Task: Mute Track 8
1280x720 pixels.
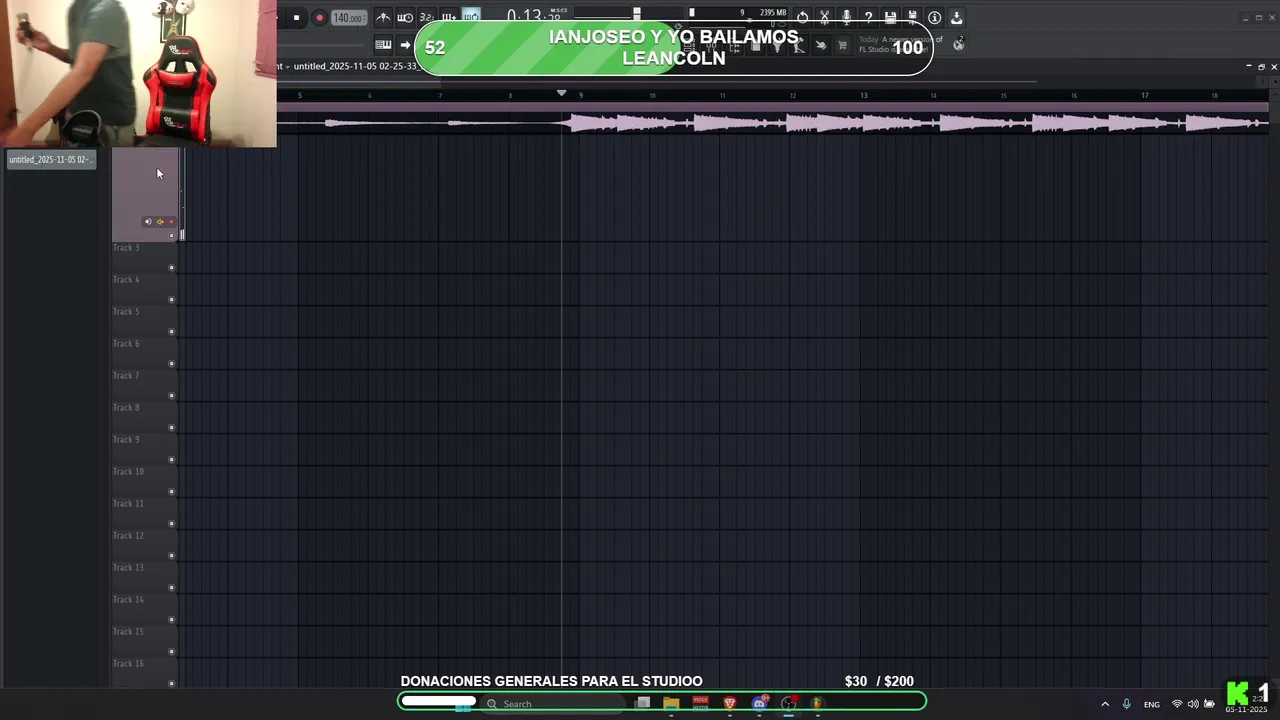Action: pyautogui.click(x=171, y=428)
